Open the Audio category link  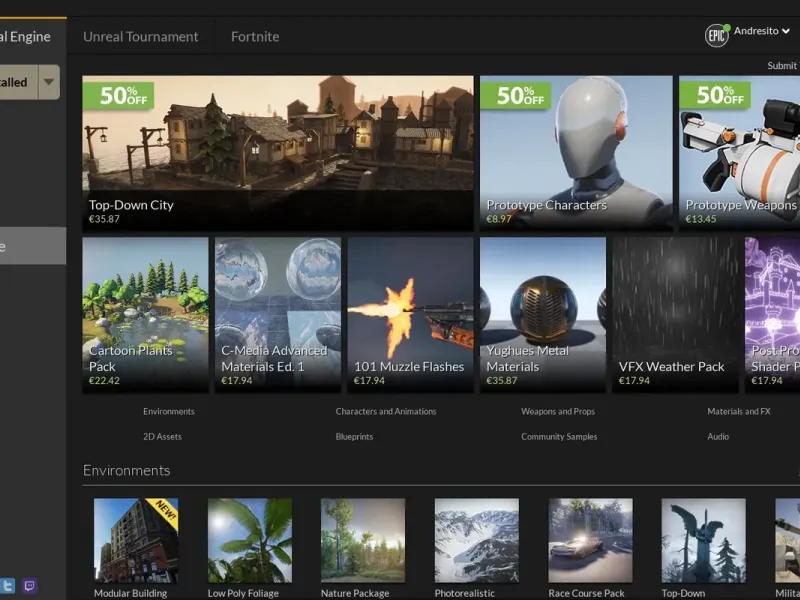718,437
